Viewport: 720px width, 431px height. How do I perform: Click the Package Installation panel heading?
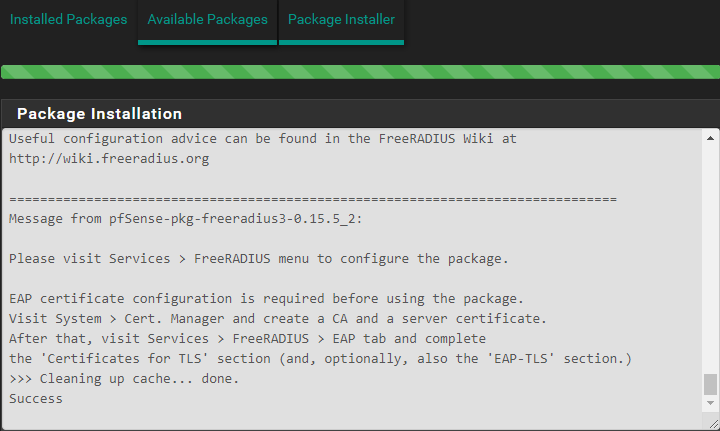click(x=100, y=114)
